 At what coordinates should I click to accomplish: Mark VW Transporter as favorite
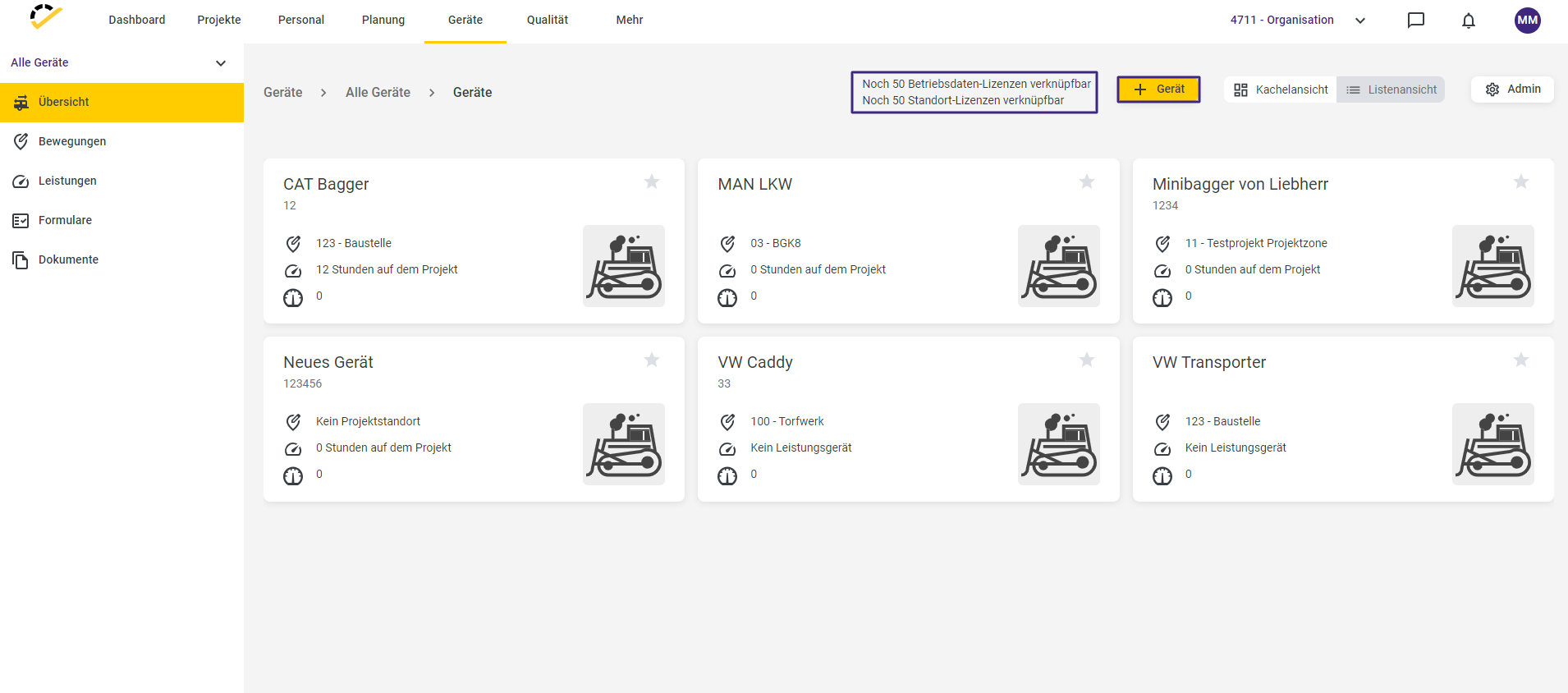tap(1521, 360)
